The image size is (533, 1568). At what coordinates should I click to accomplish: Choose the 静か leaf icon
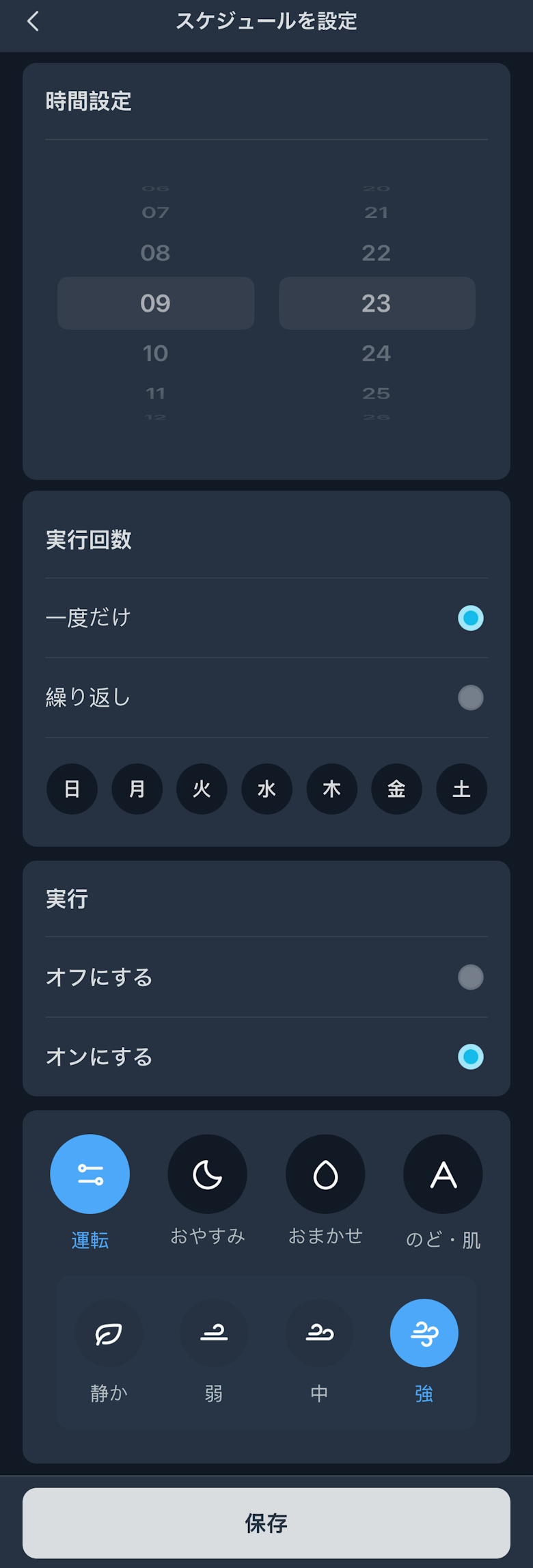tap(109, 1333)
